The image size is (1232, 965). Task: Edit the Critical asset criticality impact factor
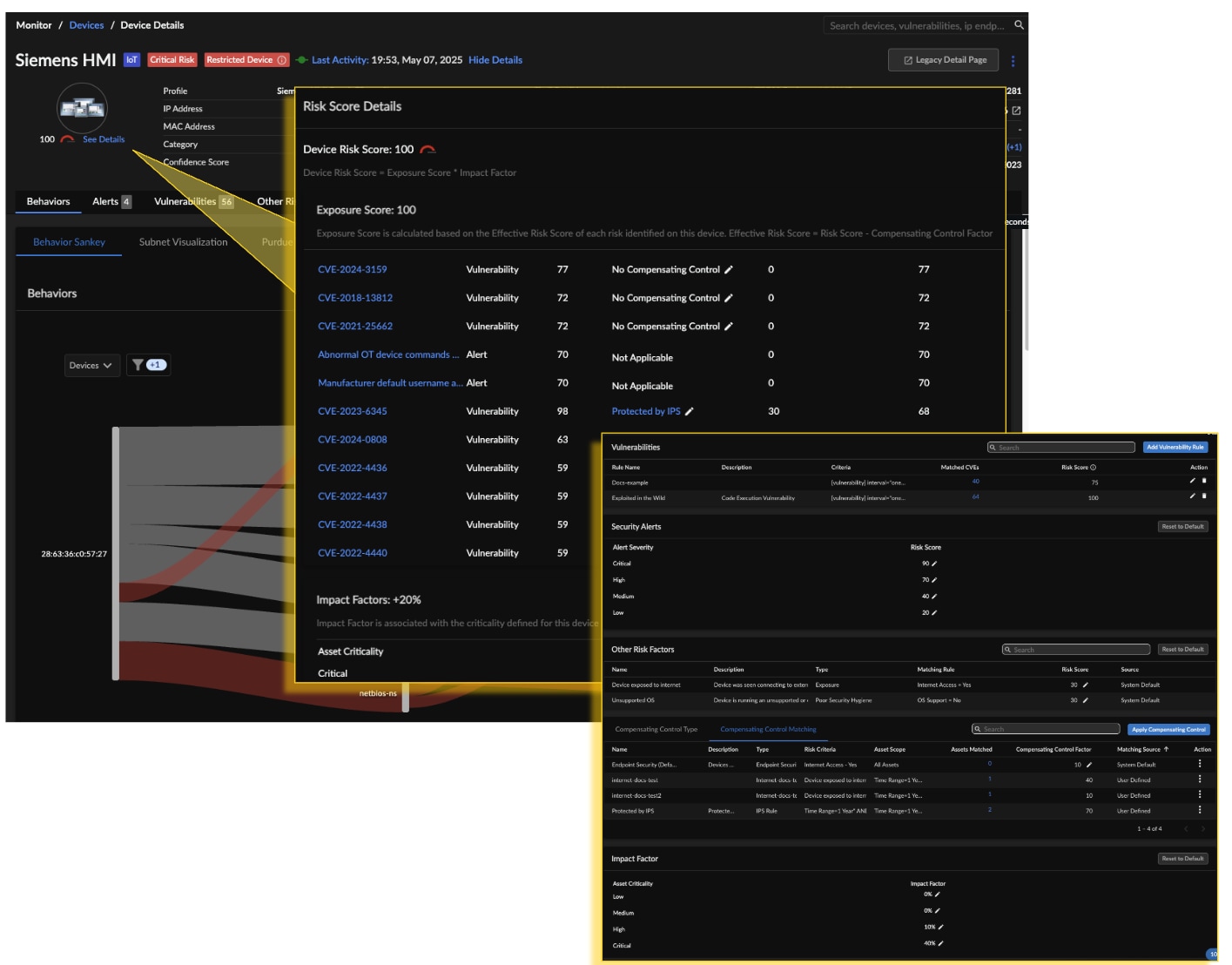pos(940,943)
